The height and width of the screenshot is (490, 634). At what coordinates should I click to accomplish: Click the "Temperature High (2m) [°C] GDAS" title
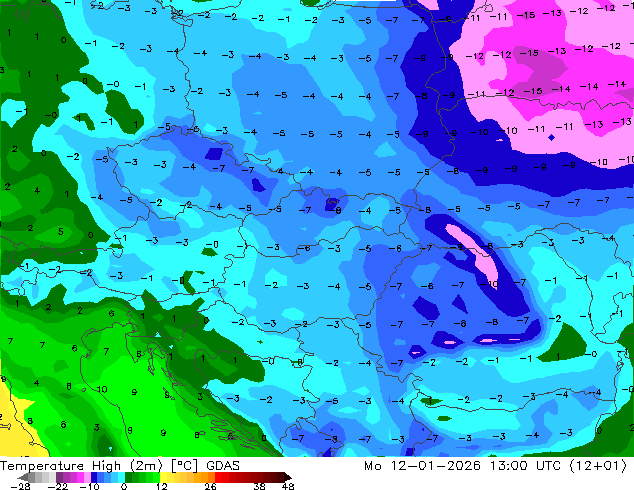[120, 466]
